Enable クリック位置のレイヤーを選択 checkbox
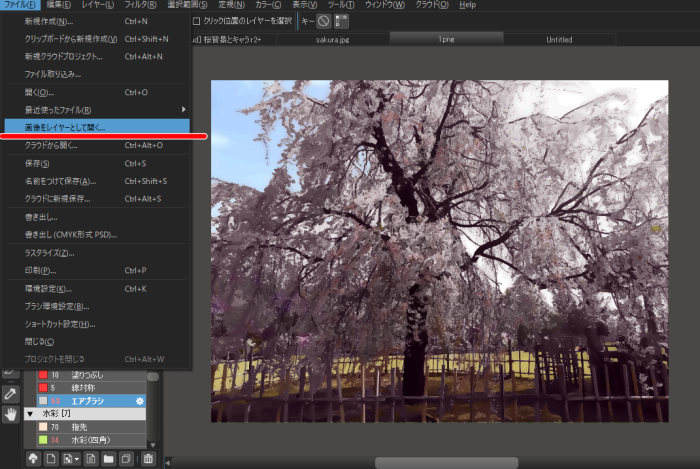700x469 pixels. 197,20
